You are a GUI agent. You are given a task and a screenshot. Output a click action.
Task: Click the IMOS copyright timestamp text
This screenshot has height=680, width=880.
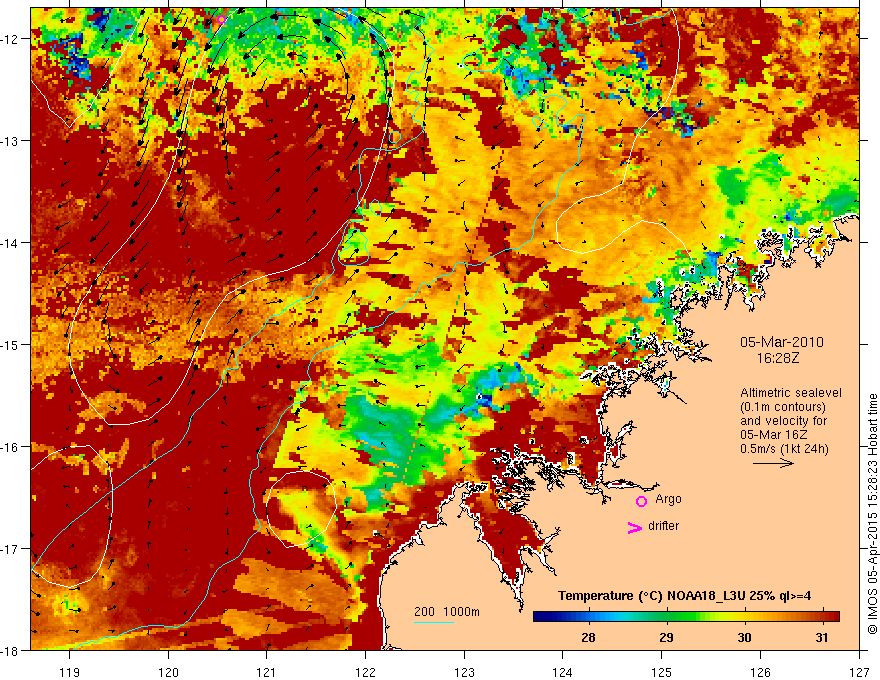[x=872, y=513]
